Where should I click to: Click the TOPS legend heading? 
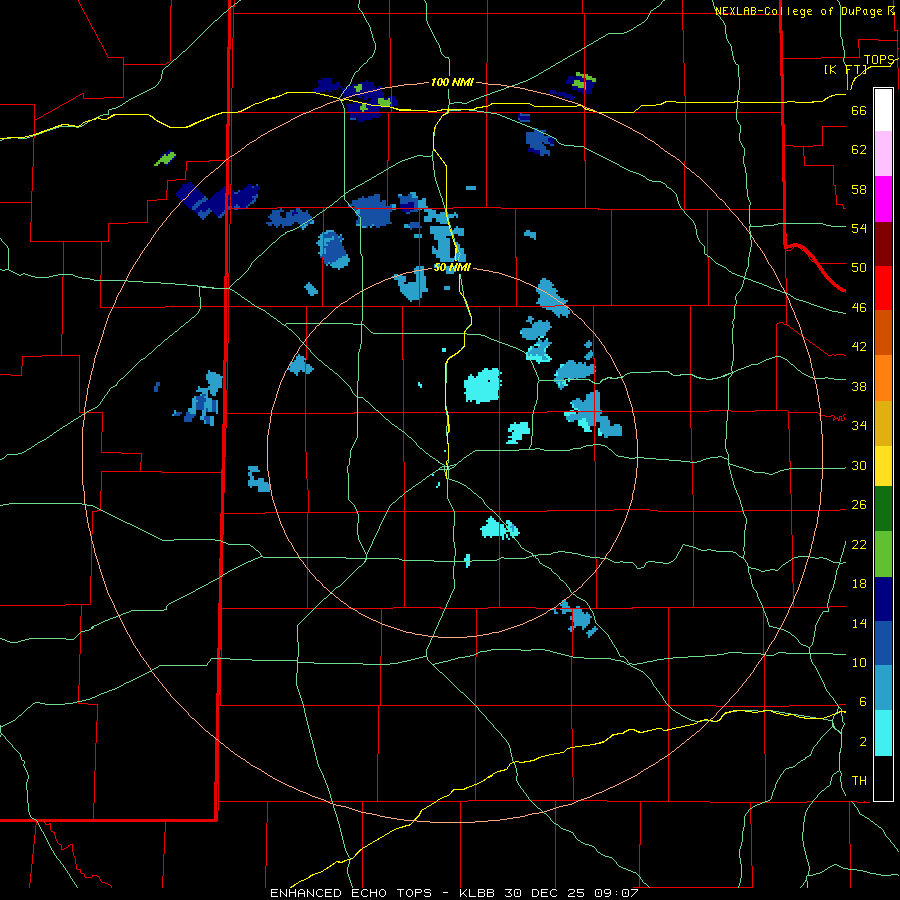879,60
